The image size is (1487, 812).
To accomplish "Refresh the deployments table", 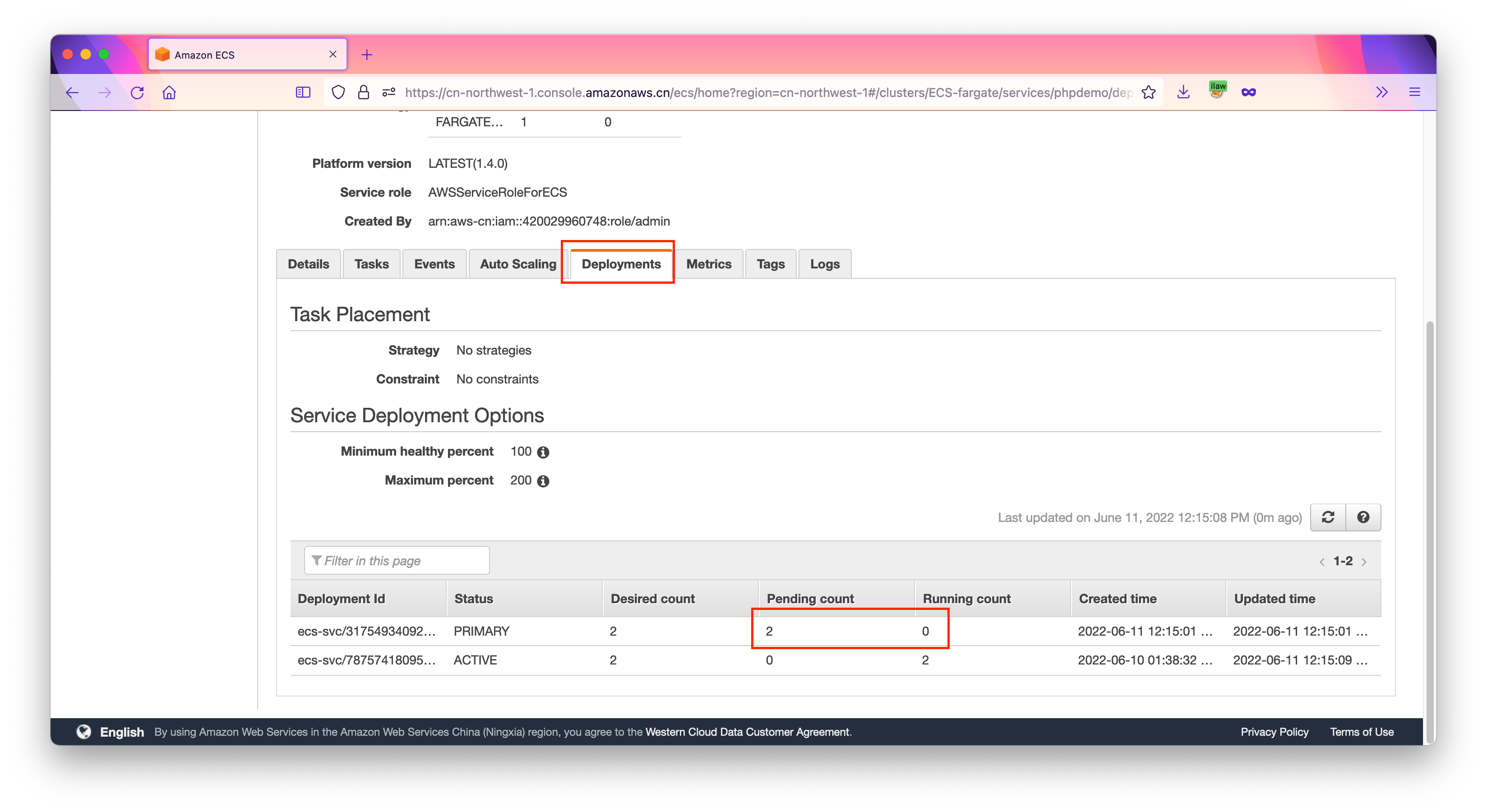I will click(x=1328, y=517).
